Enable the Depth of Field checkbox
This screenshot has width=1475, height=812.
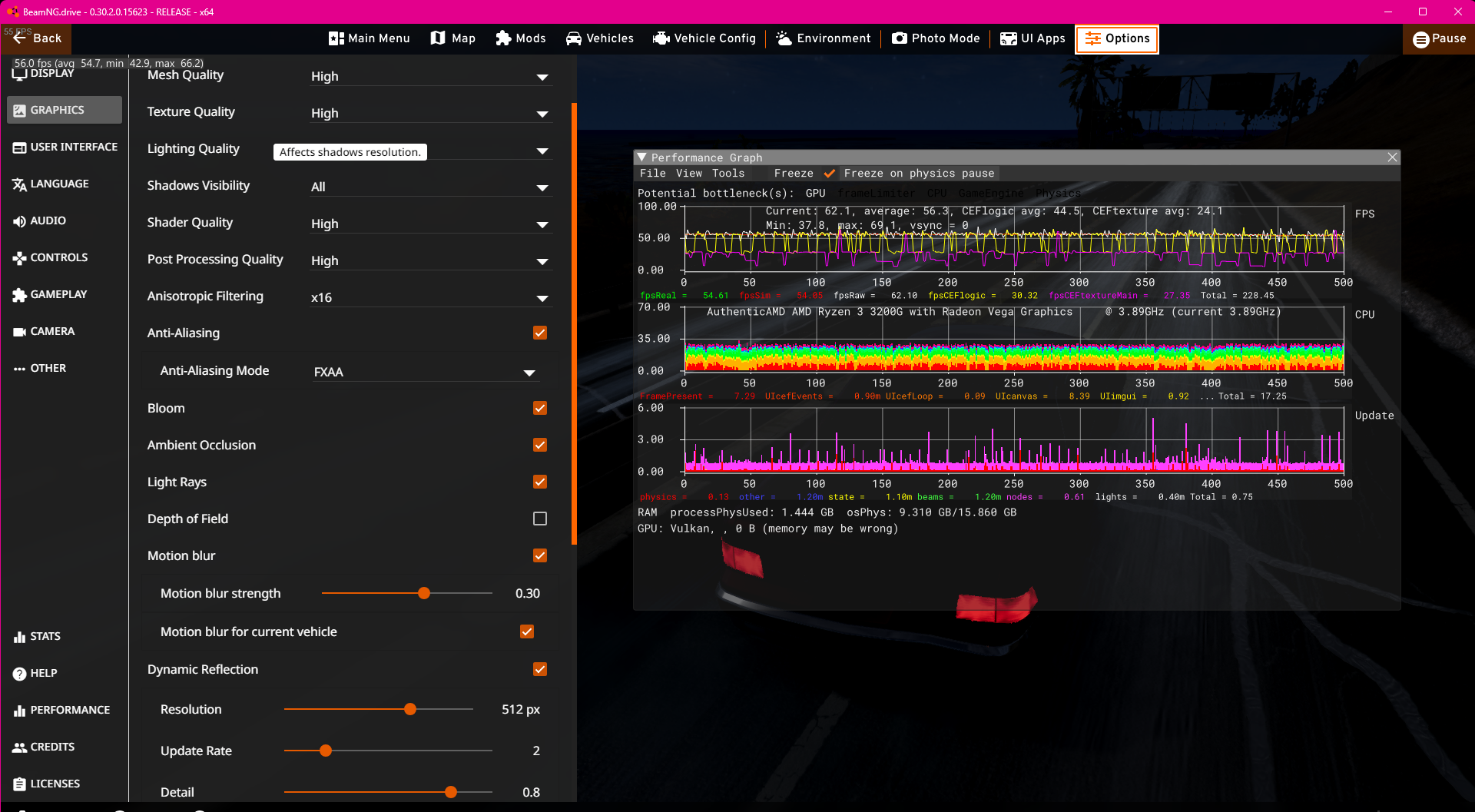tap(540, 519)
